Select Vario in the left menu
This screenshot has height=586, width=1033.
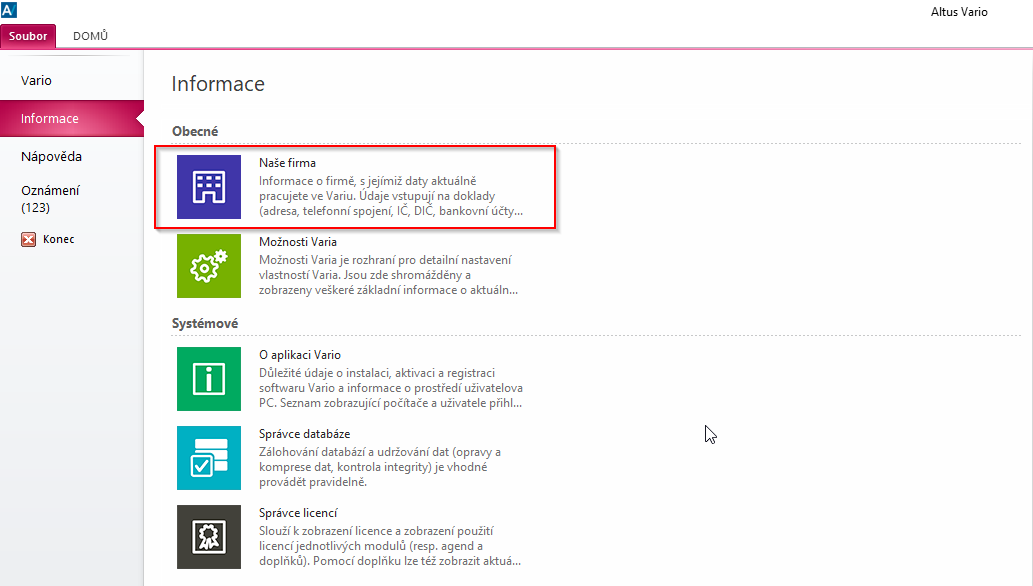pos(72,80)
